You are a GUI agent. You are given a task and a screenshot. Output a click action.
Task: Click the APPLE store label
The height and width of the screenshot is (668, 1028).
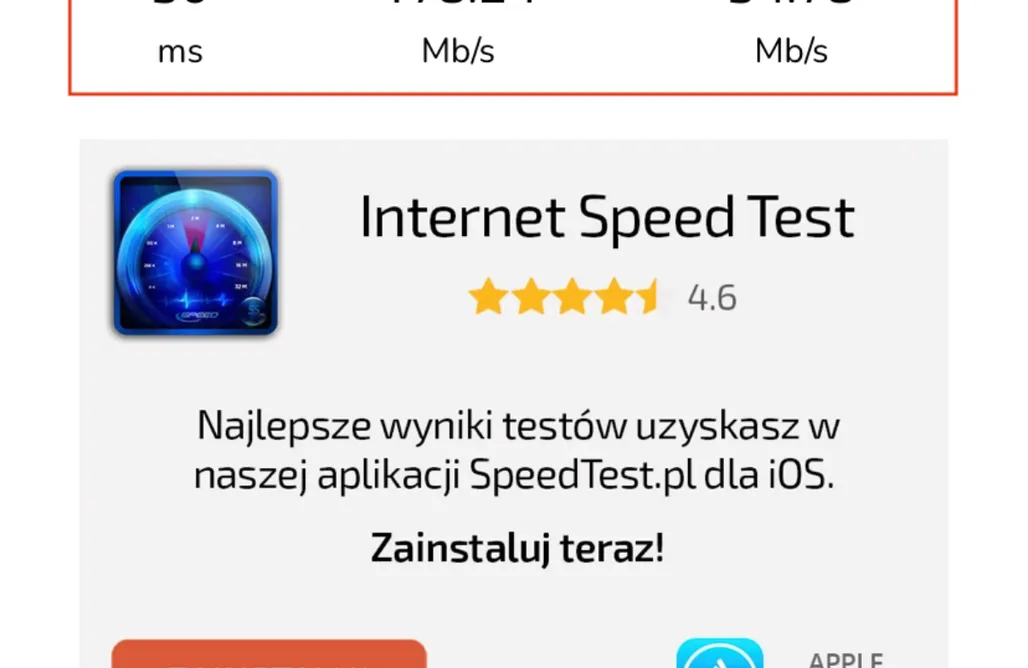[x=846, y=659]
